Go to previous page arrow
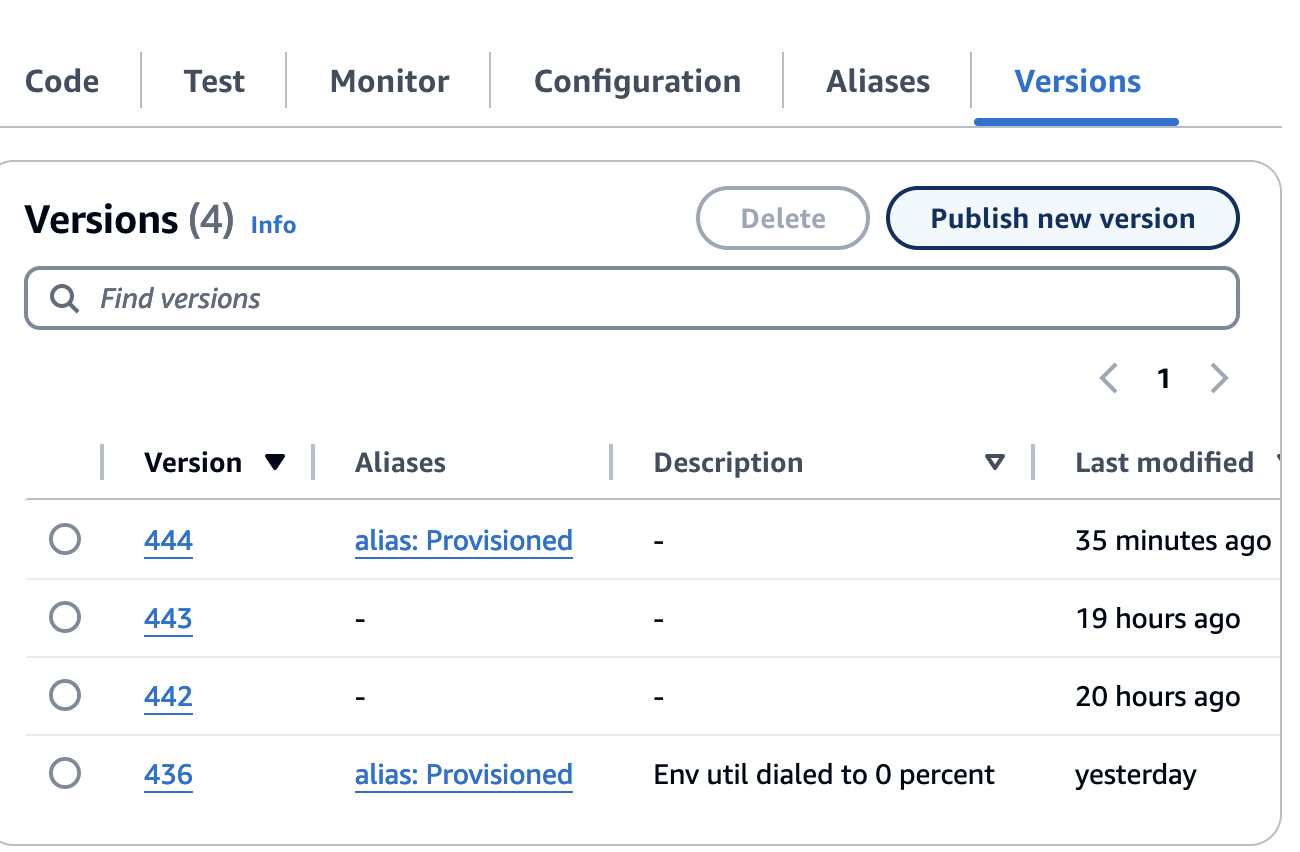 [x=1108, y=378]
